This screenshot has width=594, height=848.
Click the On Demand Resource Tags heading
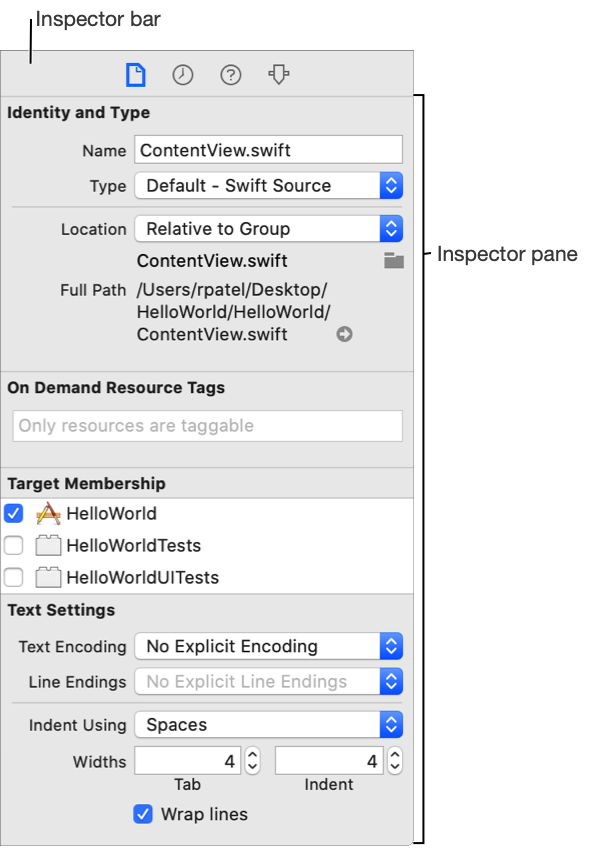click(x=116, y=388)
